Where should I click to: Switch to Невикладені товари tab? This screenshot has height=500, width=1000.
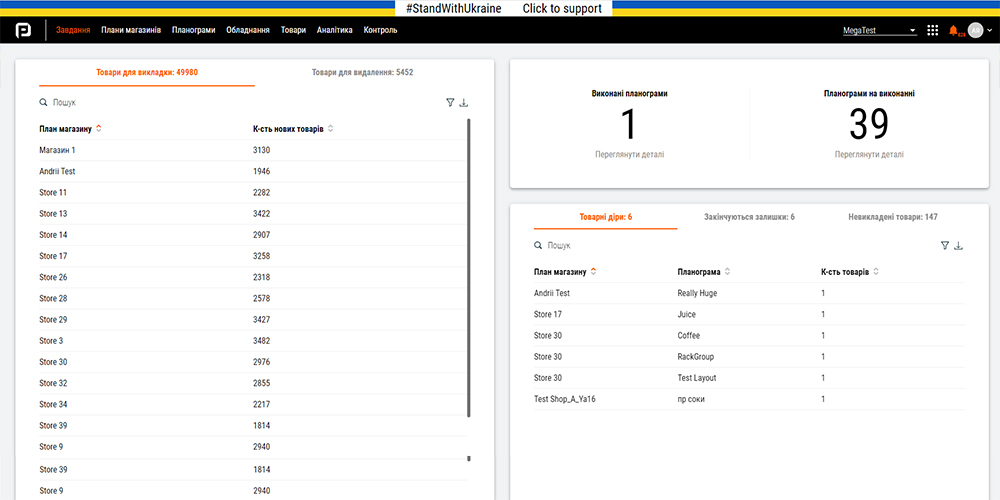click(892, 216)
